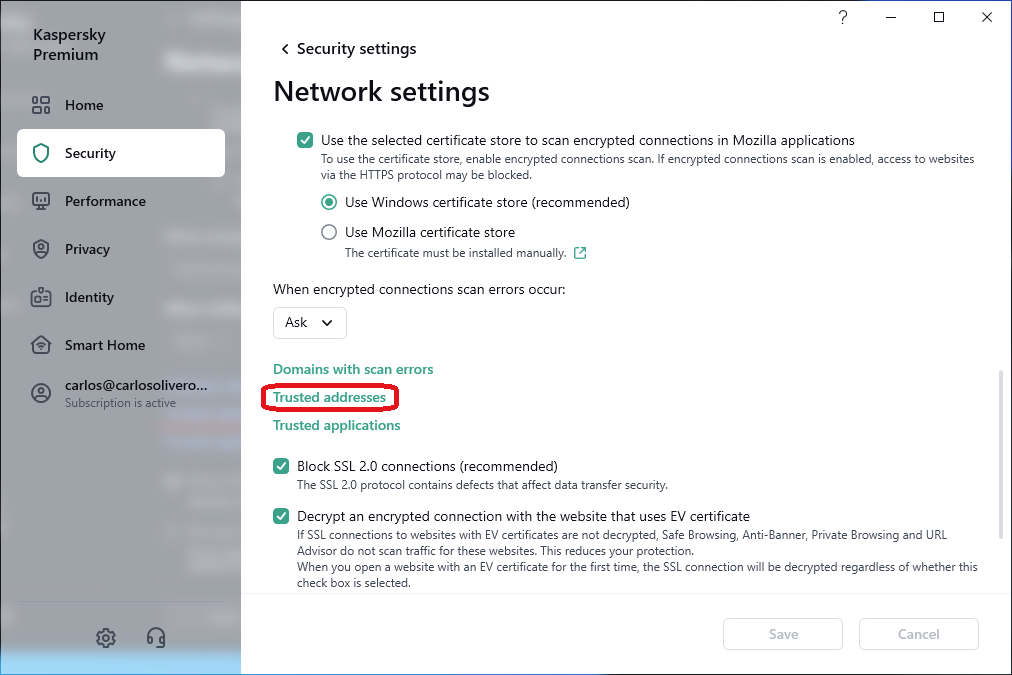
Task: Toggle Decrypt EV certificate connection checkbox
Action: (281, 517)
